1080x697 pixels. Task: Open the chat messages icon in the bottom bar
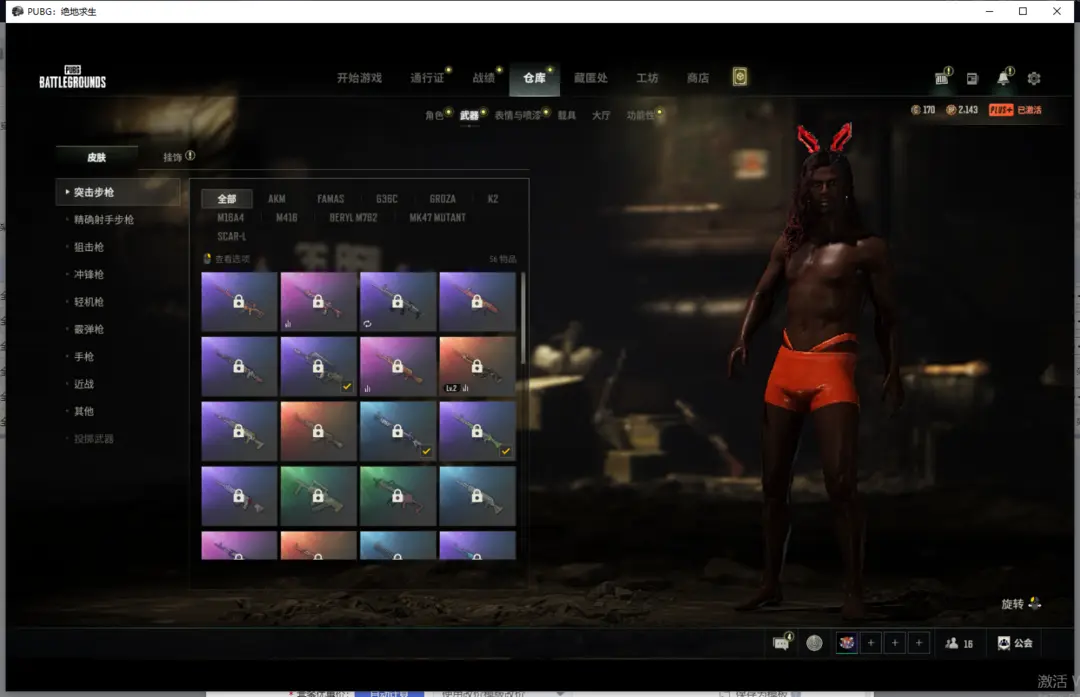781,643
